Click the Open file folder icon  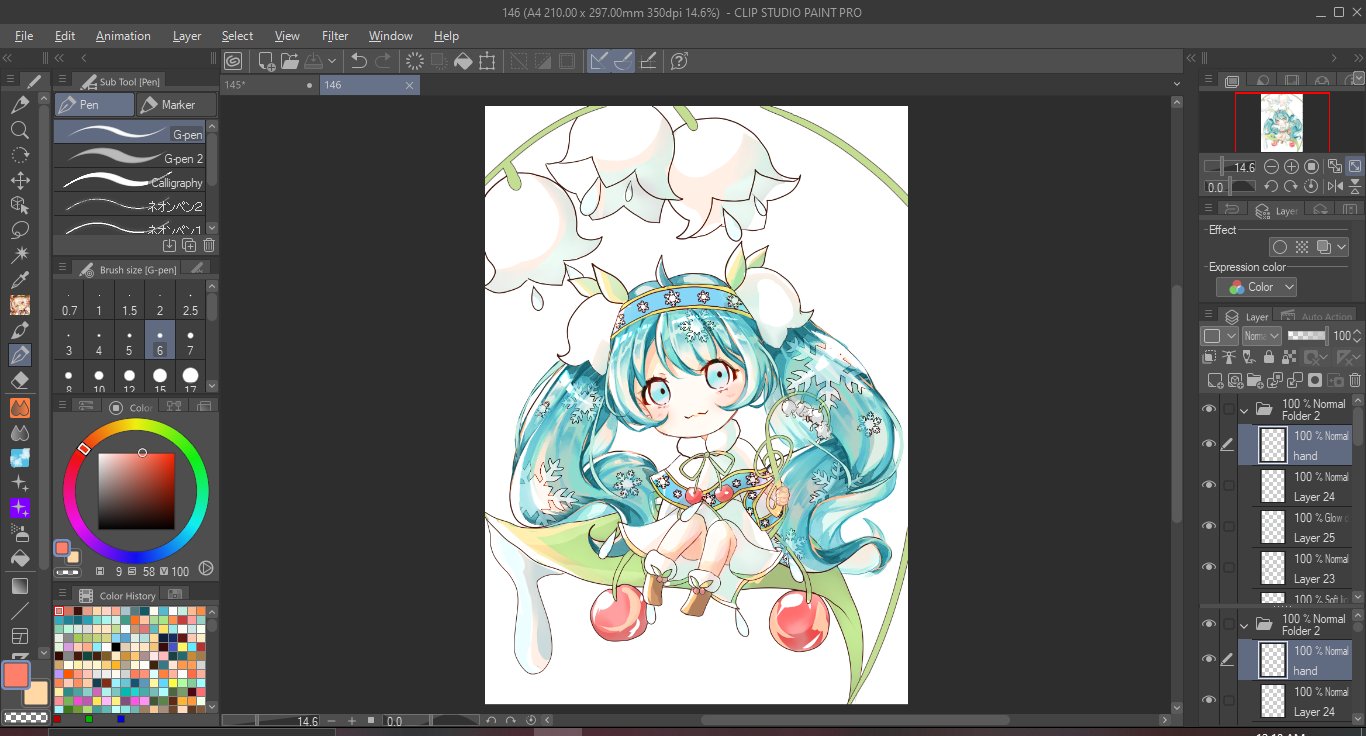point(290,62)
